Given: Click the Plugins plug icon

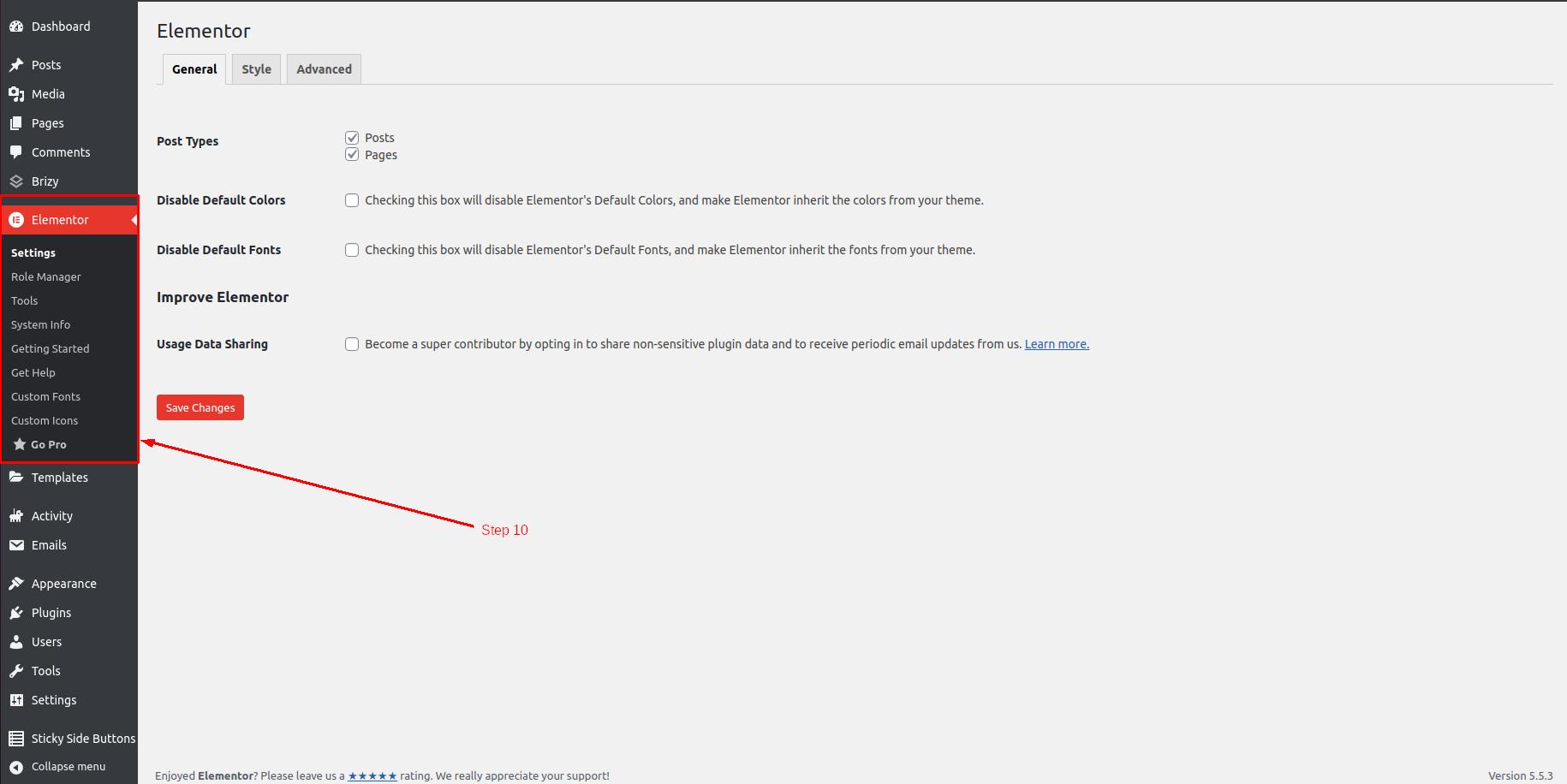Looking at the screenshot, I should (x=16, y=613).
